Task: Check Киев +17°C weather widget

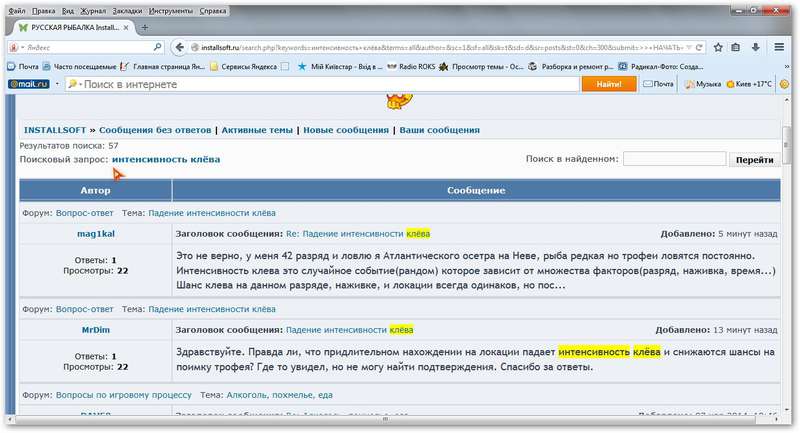Action: pos(749,84)
